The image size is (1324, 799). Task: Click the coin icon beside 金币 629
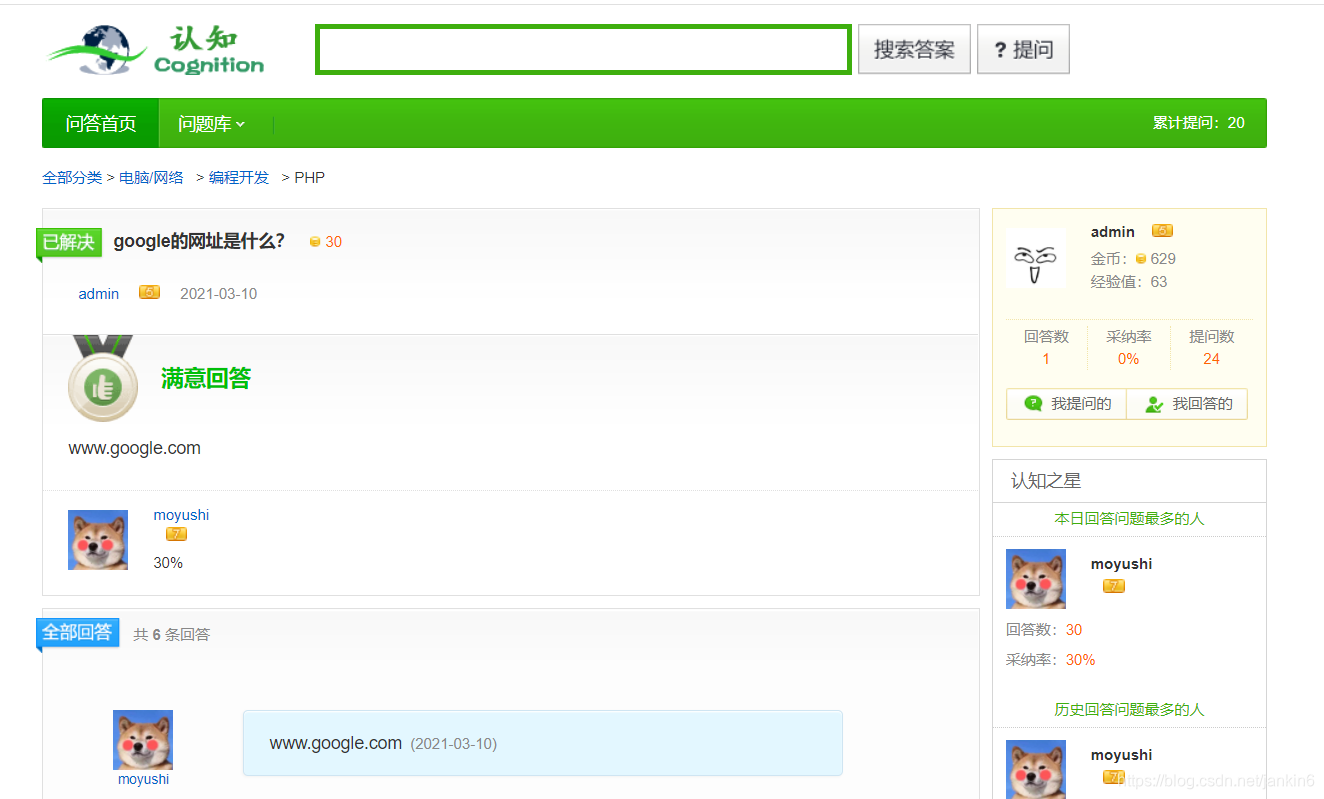[1141, 258]
